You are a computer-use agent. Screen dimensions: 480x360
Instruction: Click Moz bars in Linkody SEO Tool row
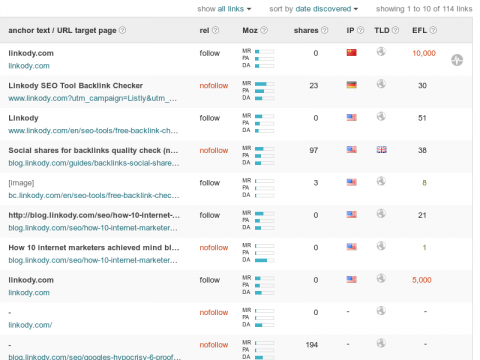point(258,91)
